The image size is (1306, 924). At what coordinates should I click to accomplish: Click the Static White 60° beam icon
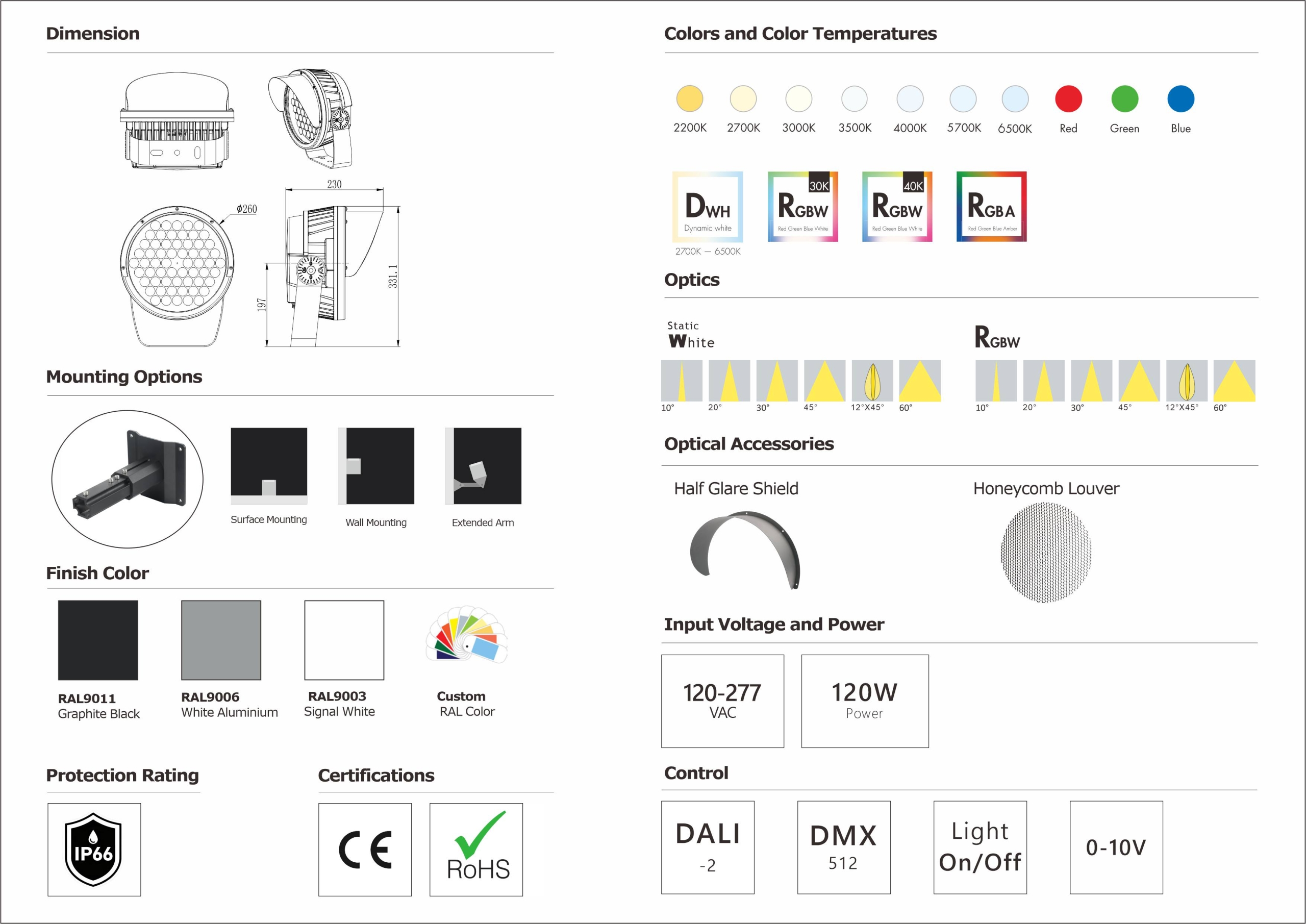point(920,381)
